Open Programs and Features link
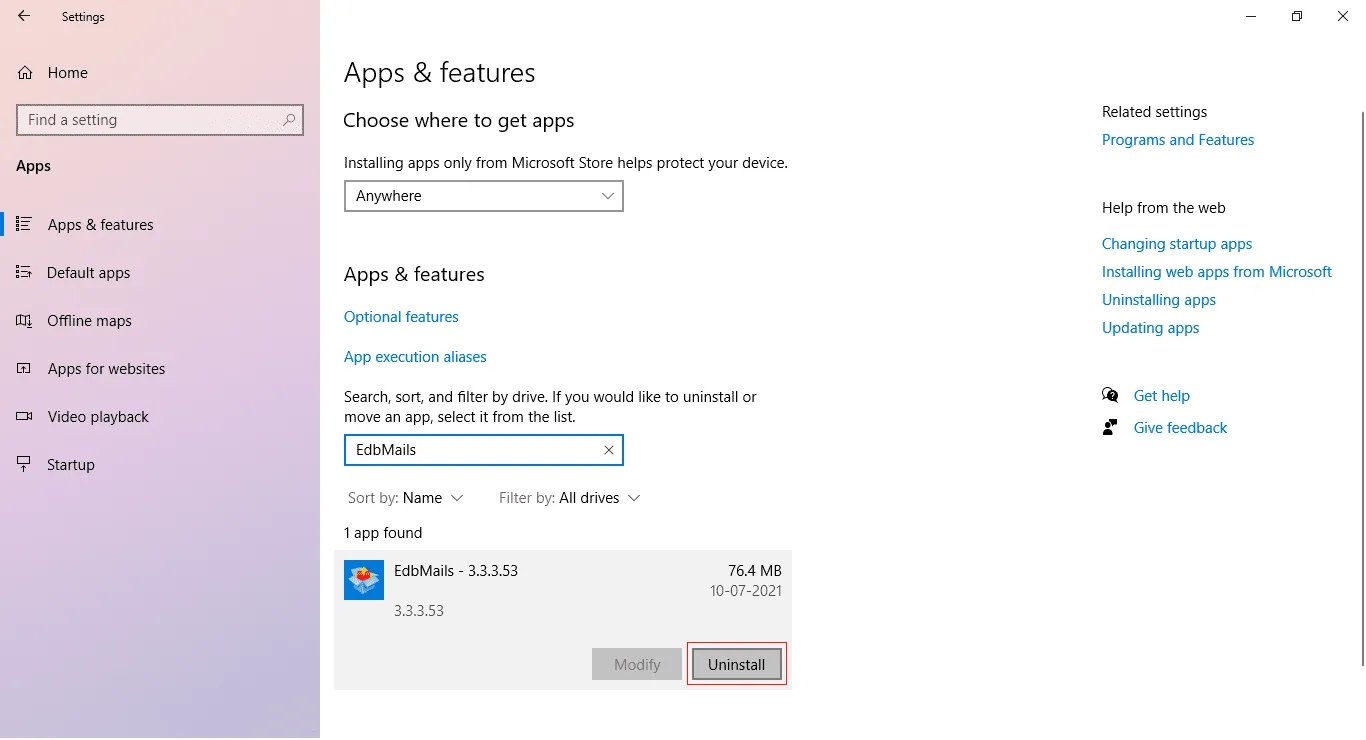The image size is (1366, 740). point(1178,140)
